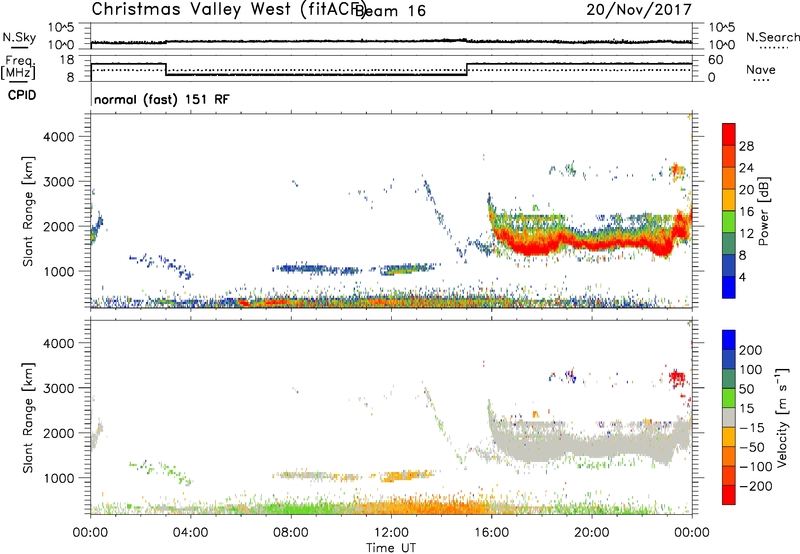Viewport: 800px width, 554px height.
Task: Pick the orange 20–24 dB Power colorbar segment
Action: pos(729,178)
